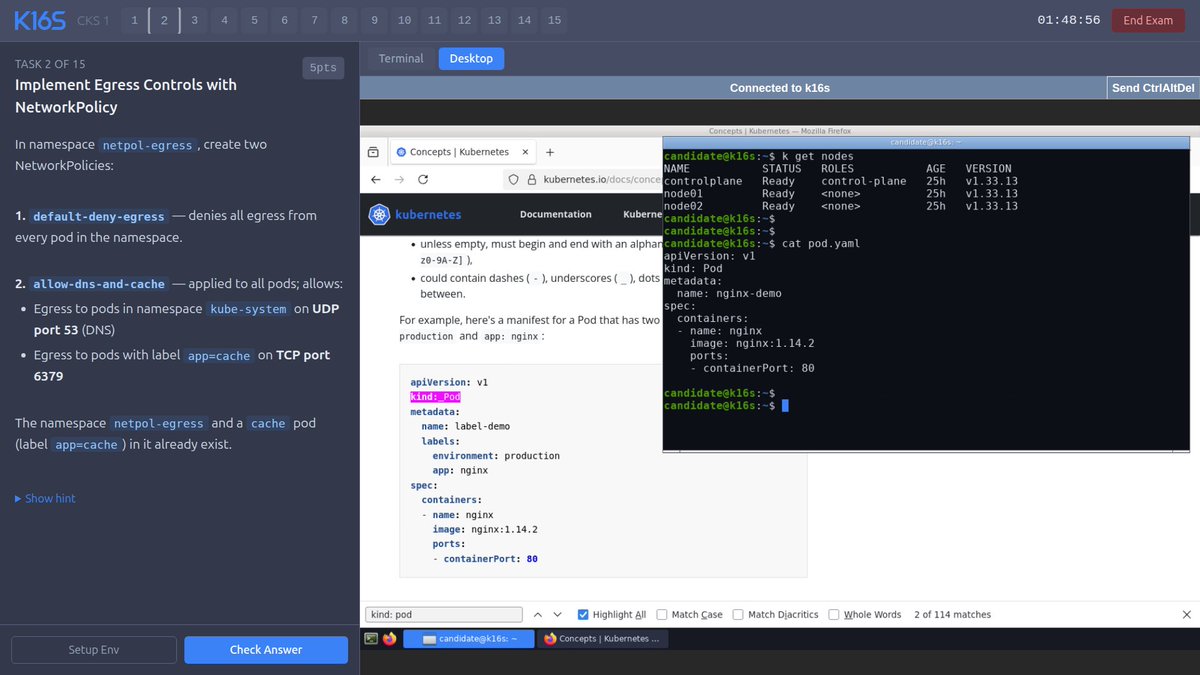Open Firefox tab list view icon
Screen dimensions: 1200x675
tap(373, 152)
